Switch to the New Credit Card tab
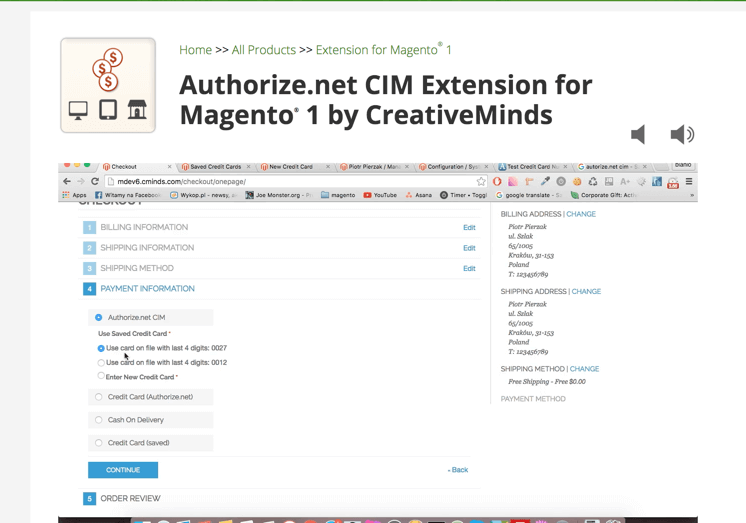Screen dimensions: 746x523 tap(291, 167)
